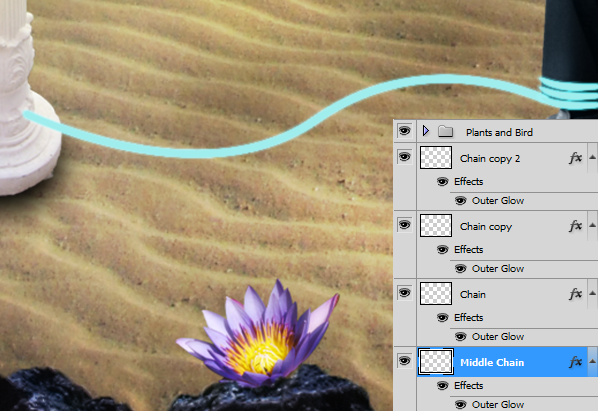The height and width of the screenshot is (411, 598).
Task: Hide Outer Glow effect on Chain copy 2
Action: [460, 201]
